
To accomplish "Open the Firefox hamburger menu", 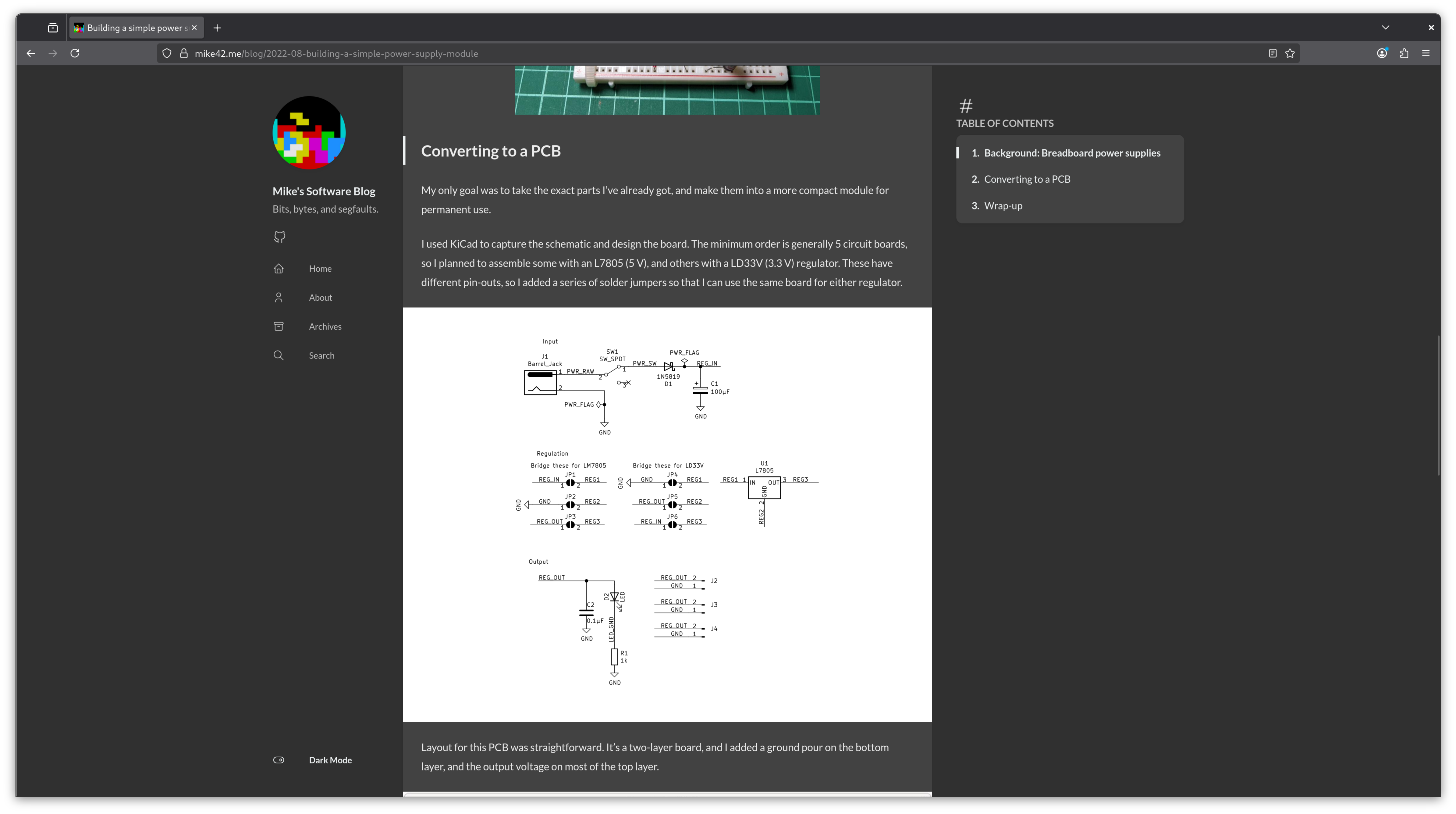I will (1426, 53).
